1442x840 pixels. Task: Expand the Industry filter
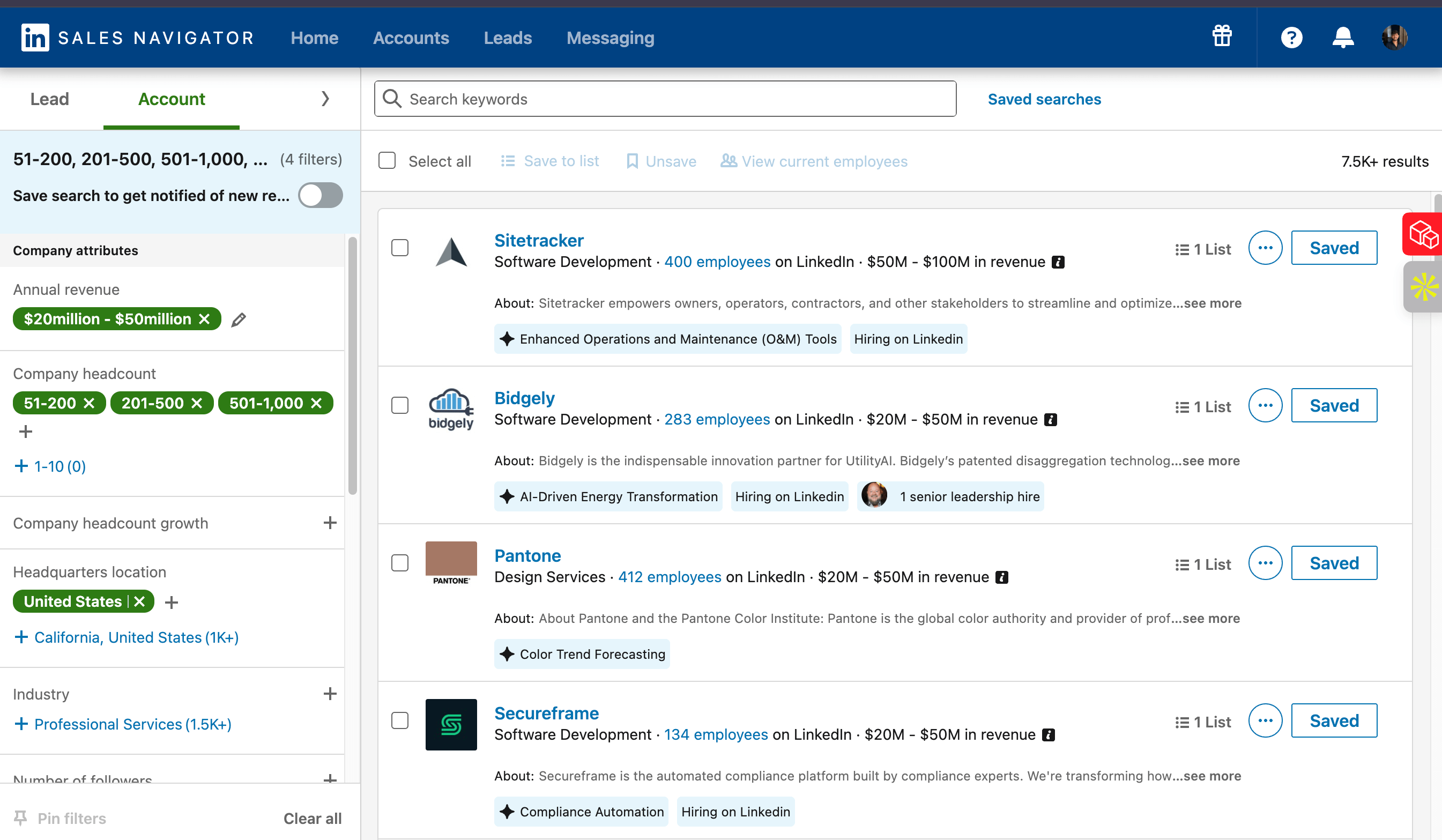tap(330, 694)
